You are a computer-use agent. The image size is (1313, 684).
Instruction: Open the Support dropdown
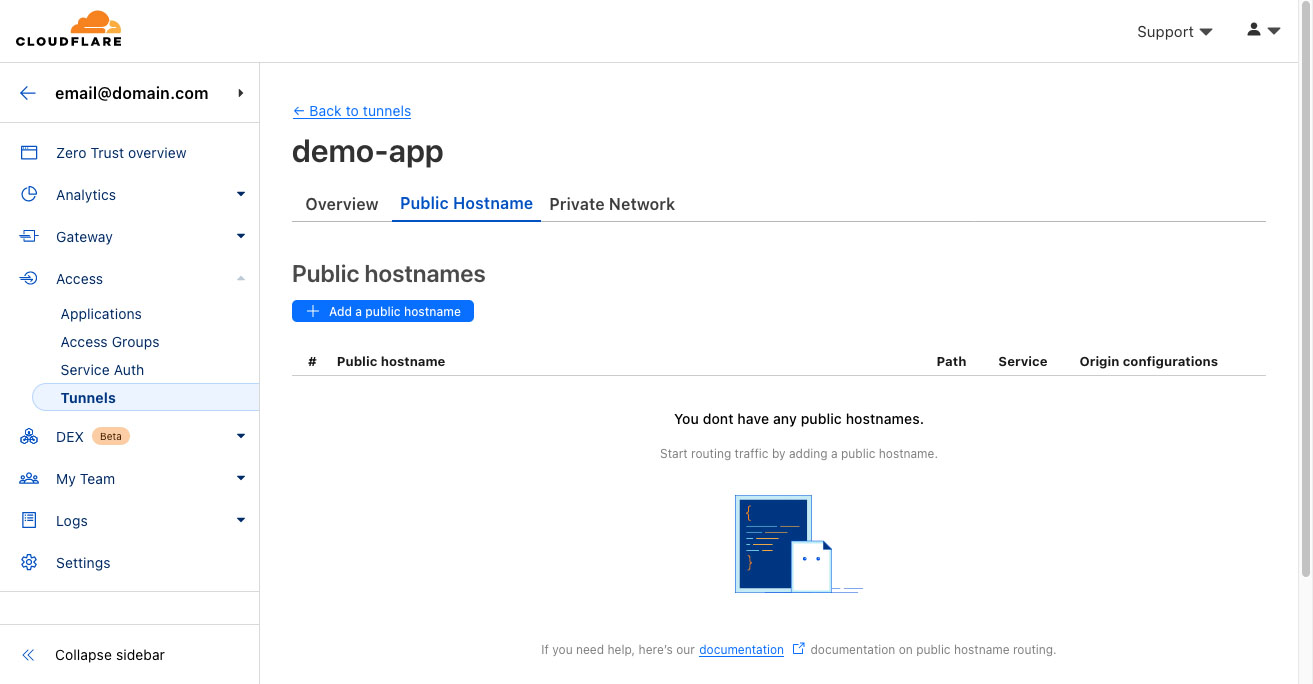tap(1174, 32)
